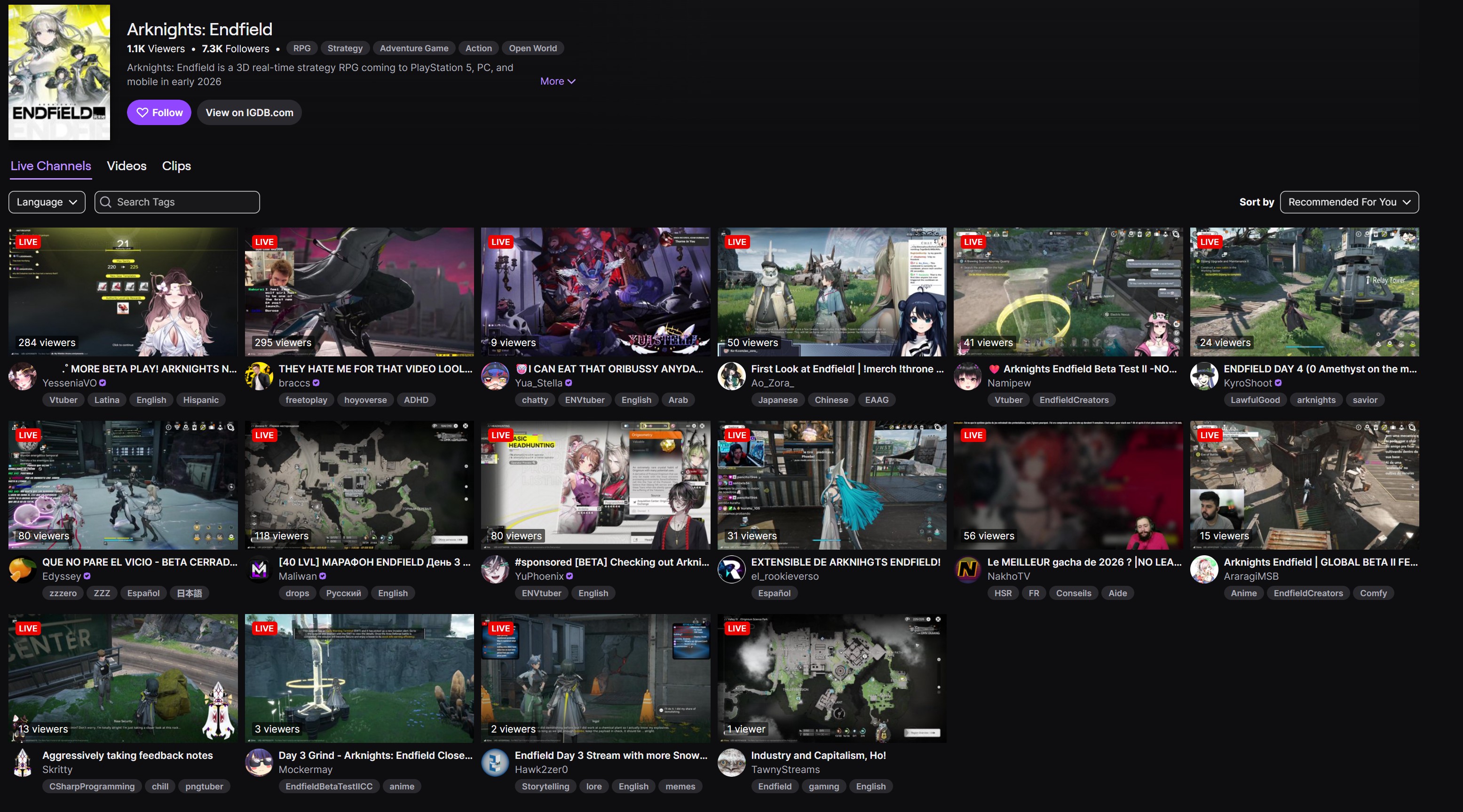Click the Search Tags input field
This screenshot has width=1463, height=812.
pyautogui.click(x=177, y=202)
